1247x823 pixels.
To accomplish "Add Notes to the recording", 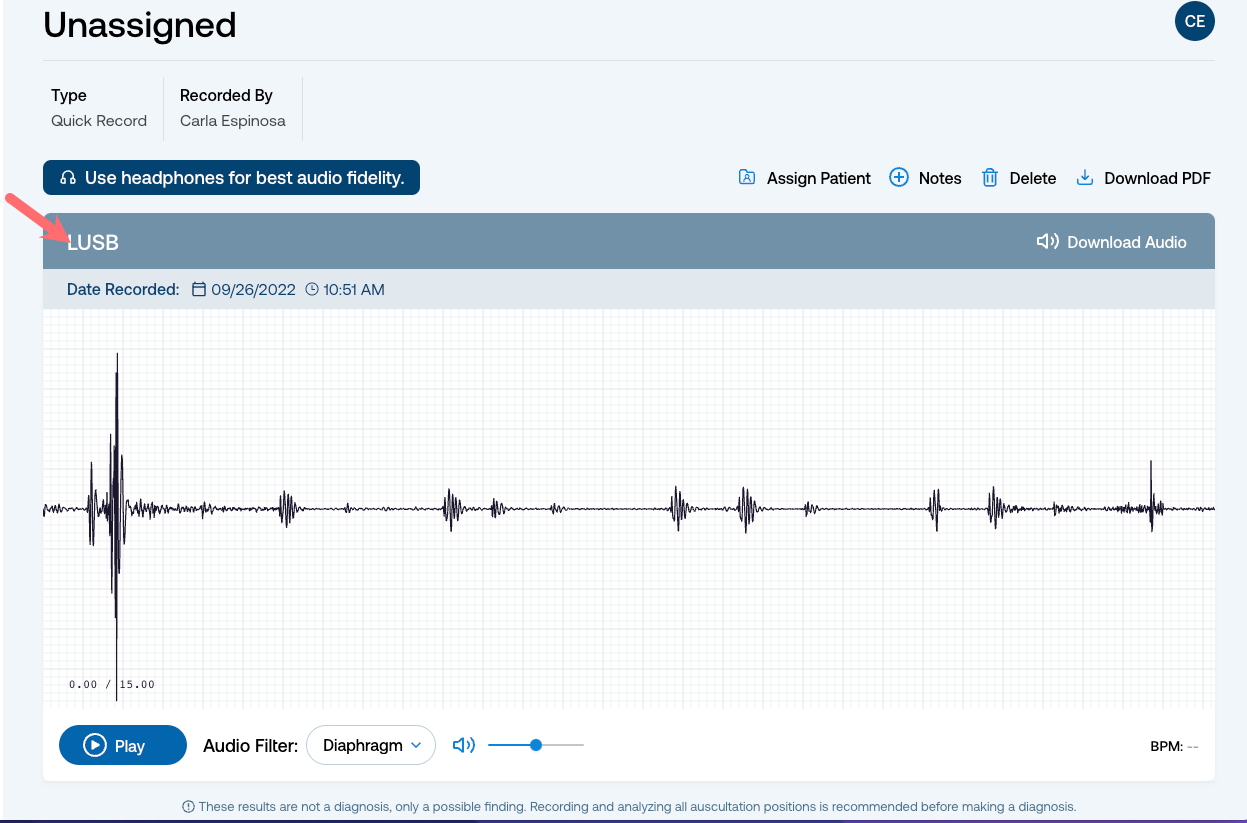I will (x=925, y=178).
